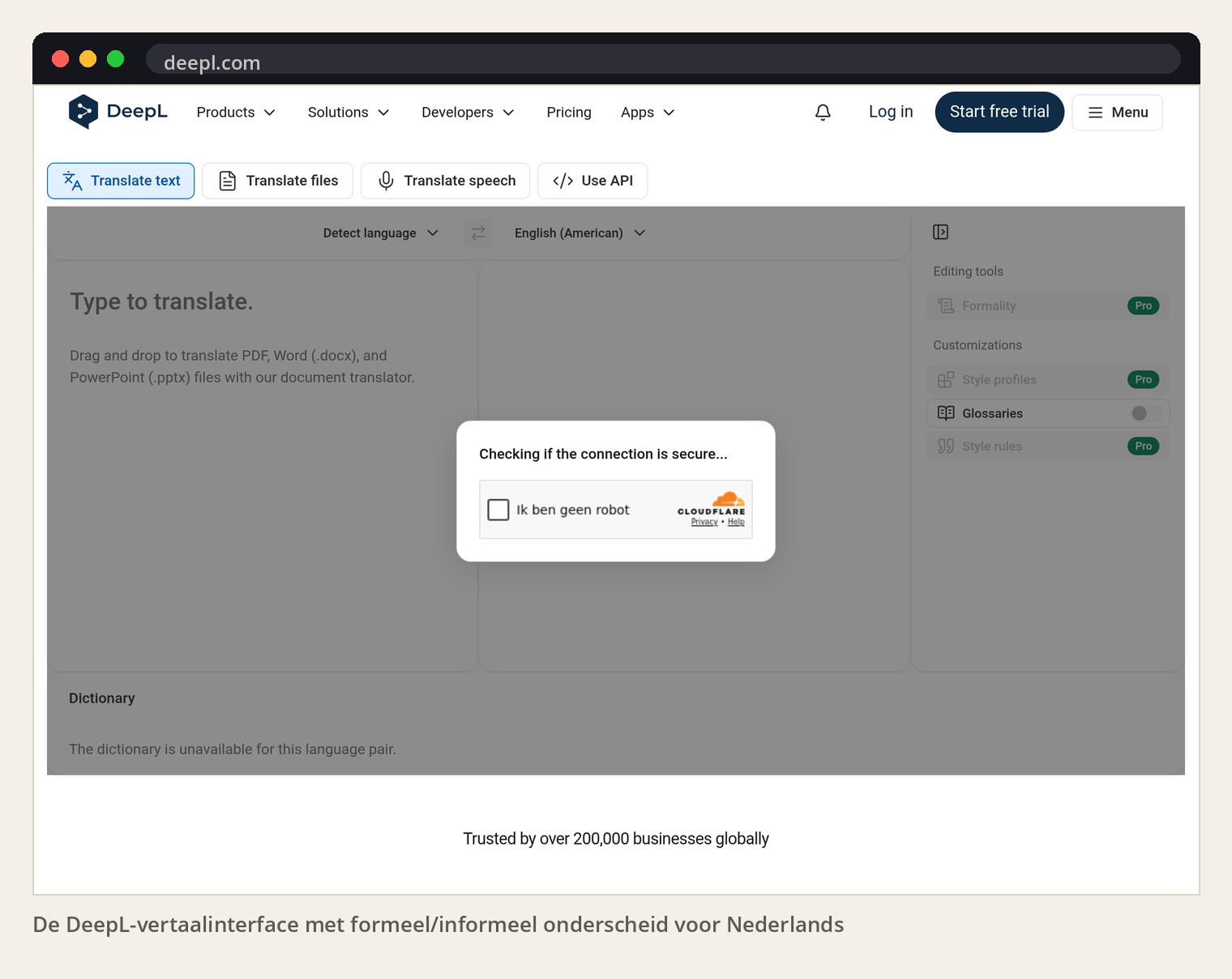1232x979 pixels.
Task: Click the 'Editing tools' label
Action: click(968, 271)
